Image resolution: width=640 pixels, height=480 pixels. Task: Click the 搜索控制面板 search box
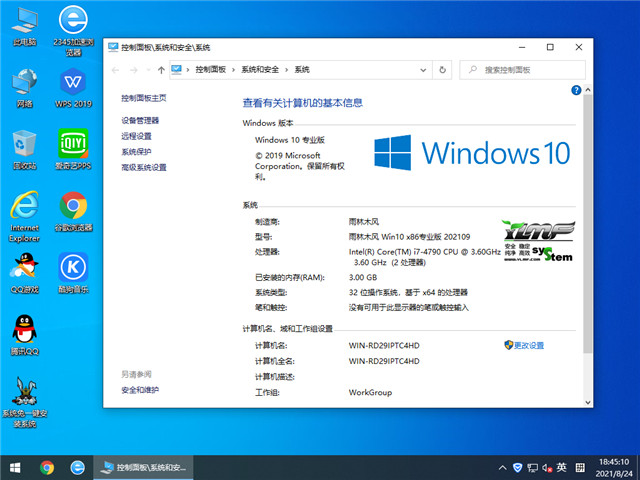click(528, 70)
